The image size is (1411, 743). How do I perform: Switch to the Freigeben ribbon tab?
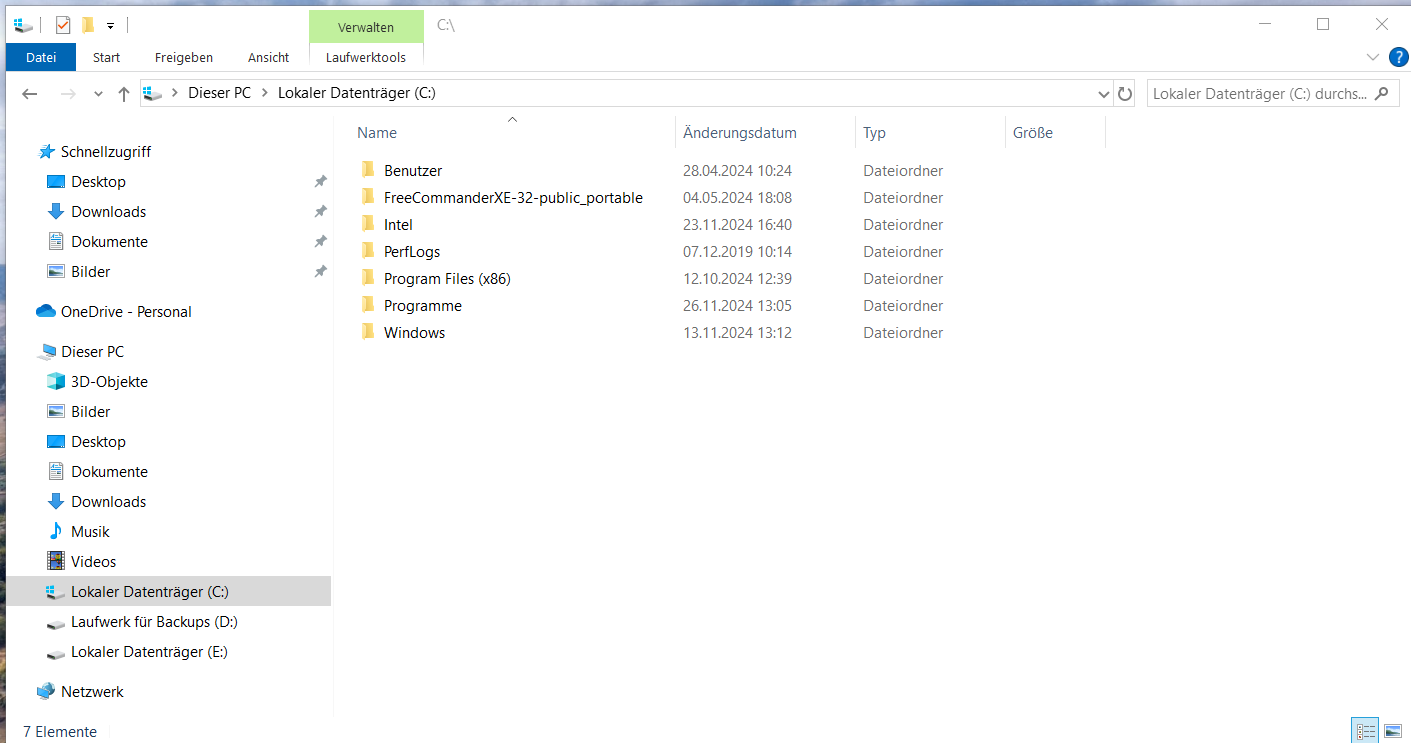click(184, 57)
